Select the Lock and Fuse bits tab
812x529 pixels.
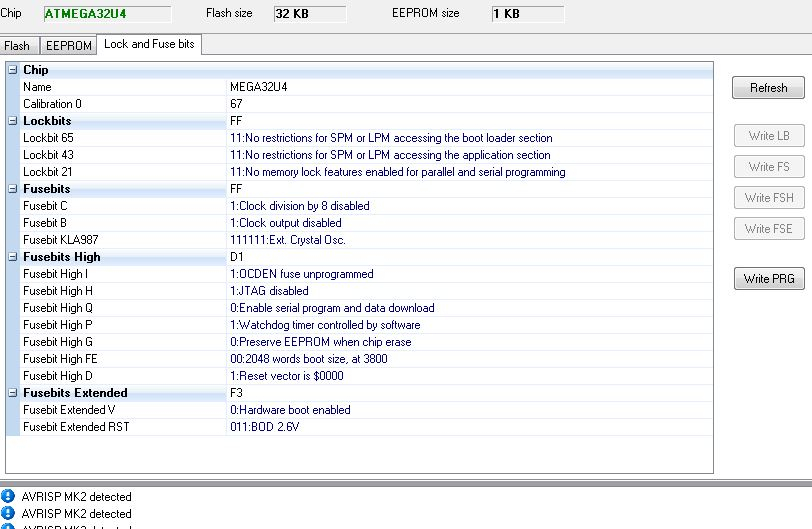[149, 44]
